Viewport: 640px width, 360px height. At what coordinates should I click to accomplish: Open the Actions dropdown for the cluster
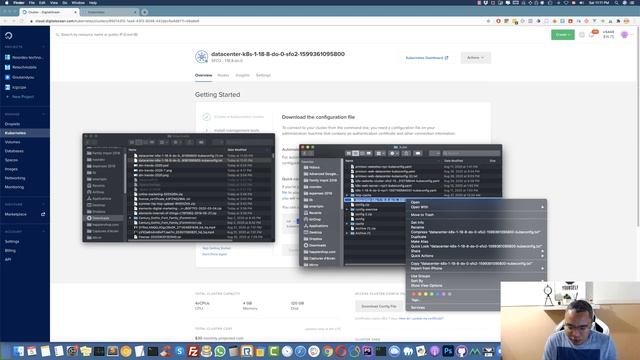pos(476,58)
